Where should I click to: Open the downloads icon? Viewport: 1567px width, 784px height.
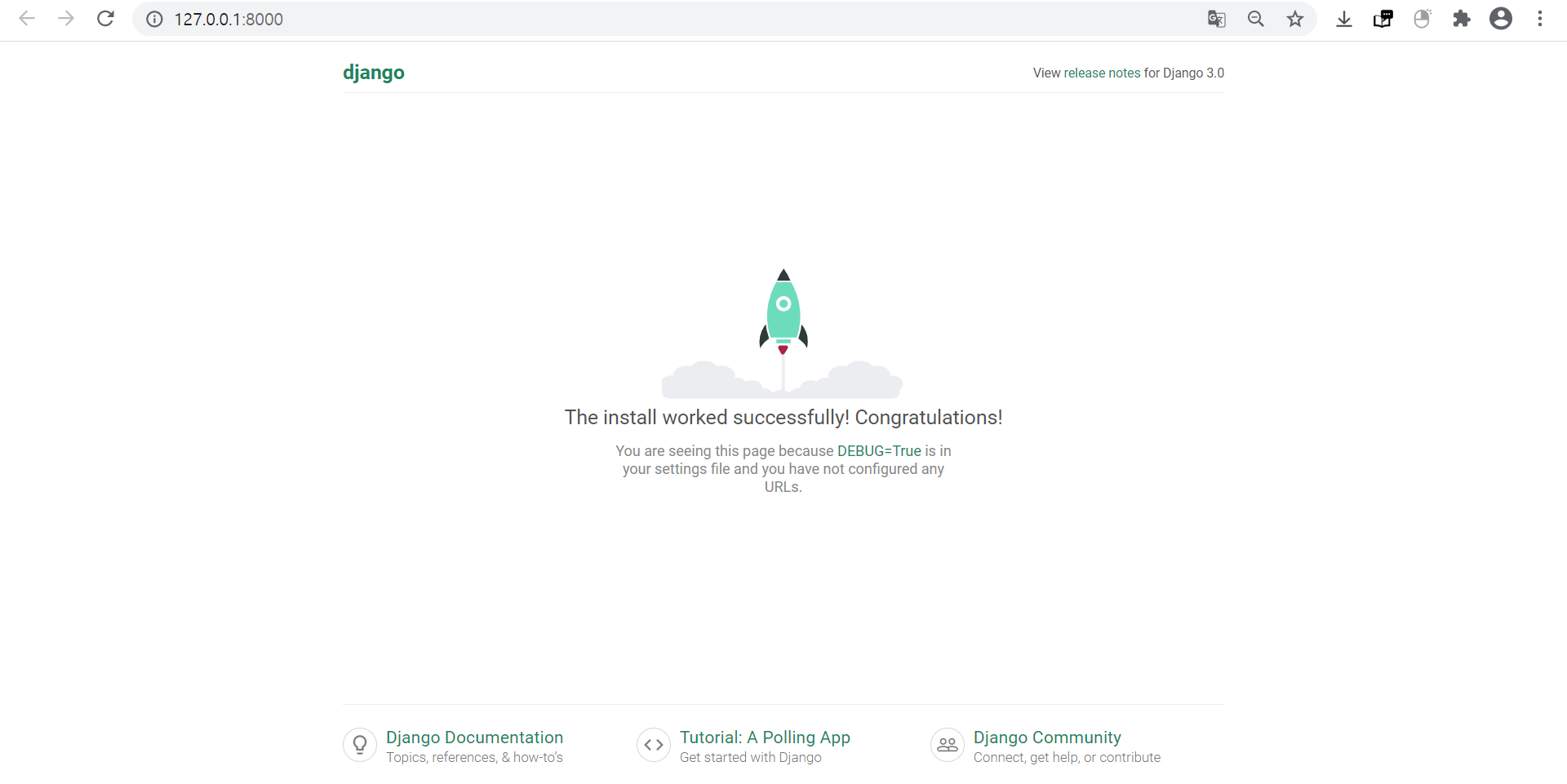1344,19
